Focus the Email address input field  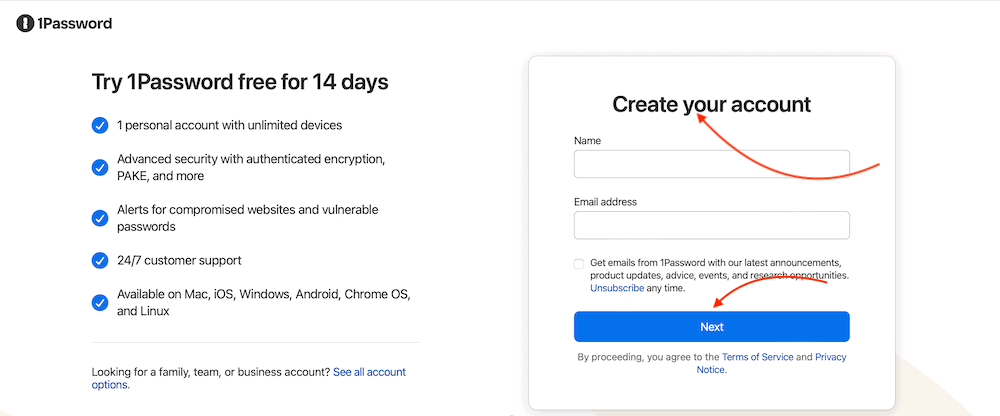(711, 225)
